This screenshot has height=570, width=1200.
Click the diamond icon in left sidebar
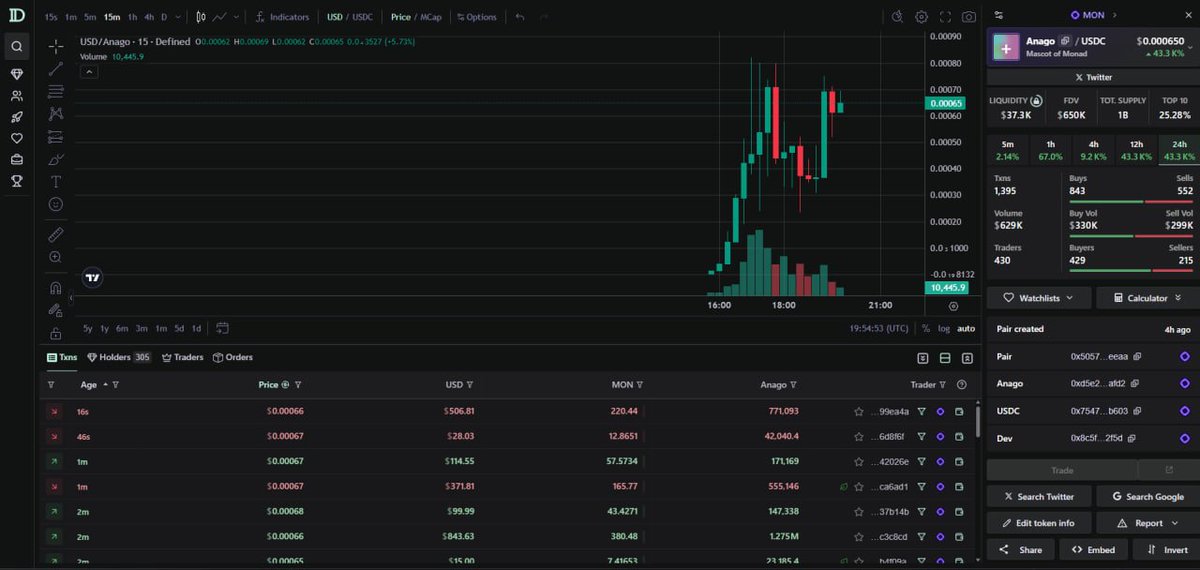16,74
